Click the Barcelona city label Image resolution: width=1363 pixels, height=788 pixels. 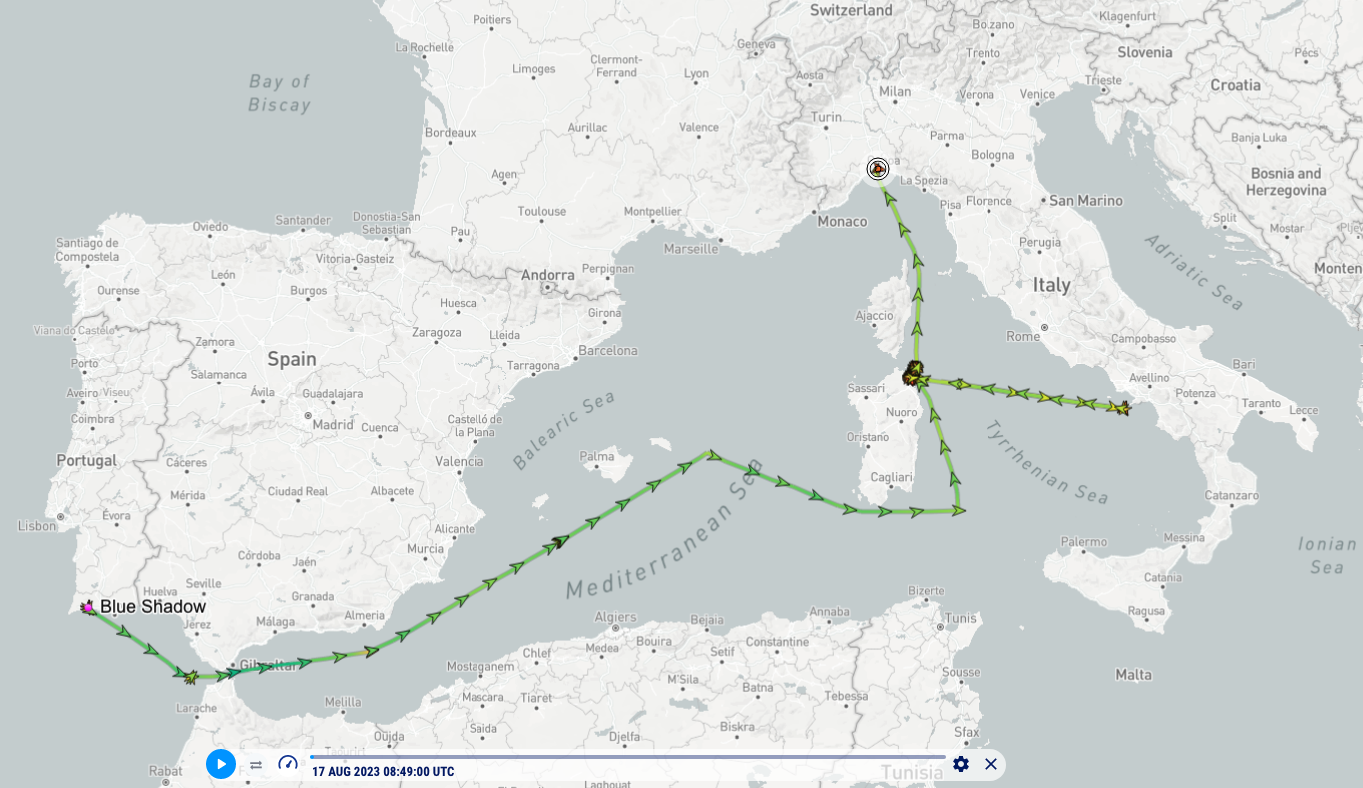click(x=608, y=351)
